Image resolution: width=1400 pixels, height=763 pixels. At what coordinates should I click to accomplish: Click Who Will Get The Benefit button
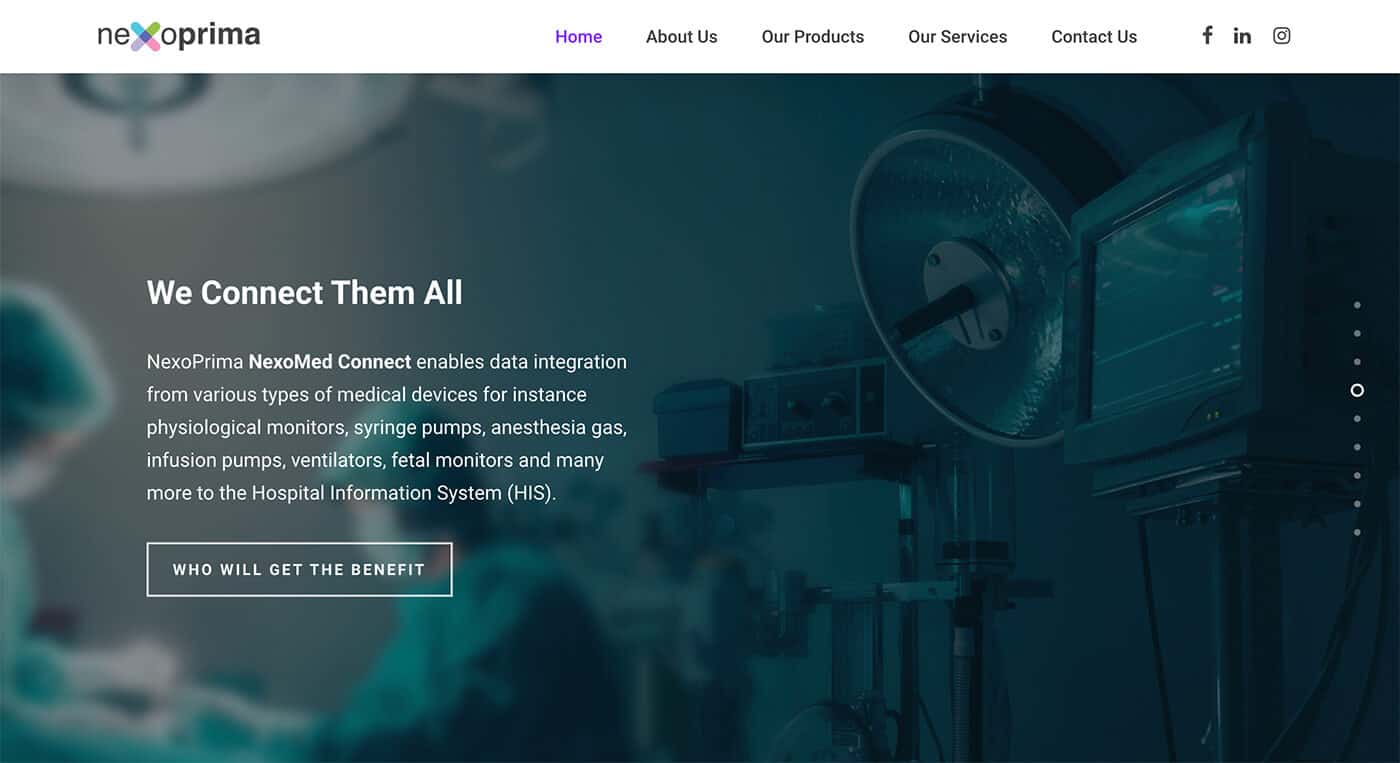point(299,569)
